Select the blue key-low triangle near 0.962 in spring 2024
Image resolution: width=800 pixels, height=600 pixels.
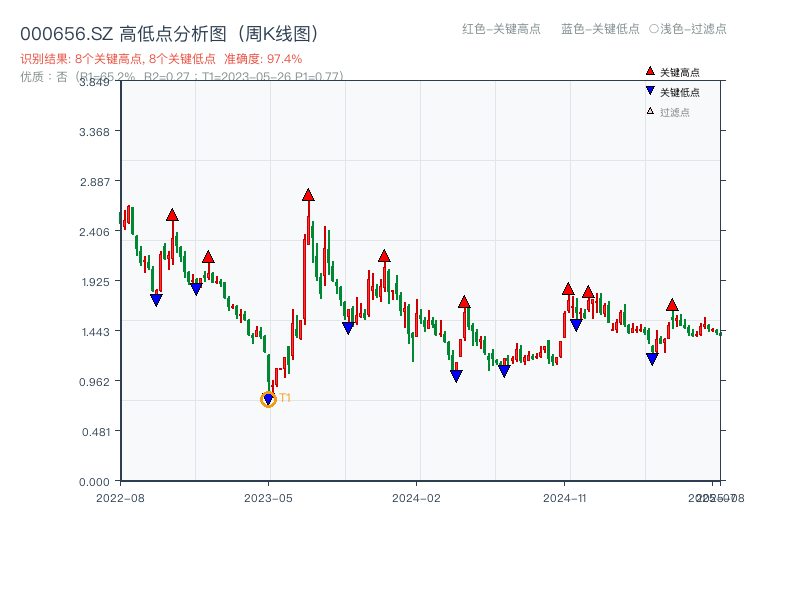click(x=457, y=376)
